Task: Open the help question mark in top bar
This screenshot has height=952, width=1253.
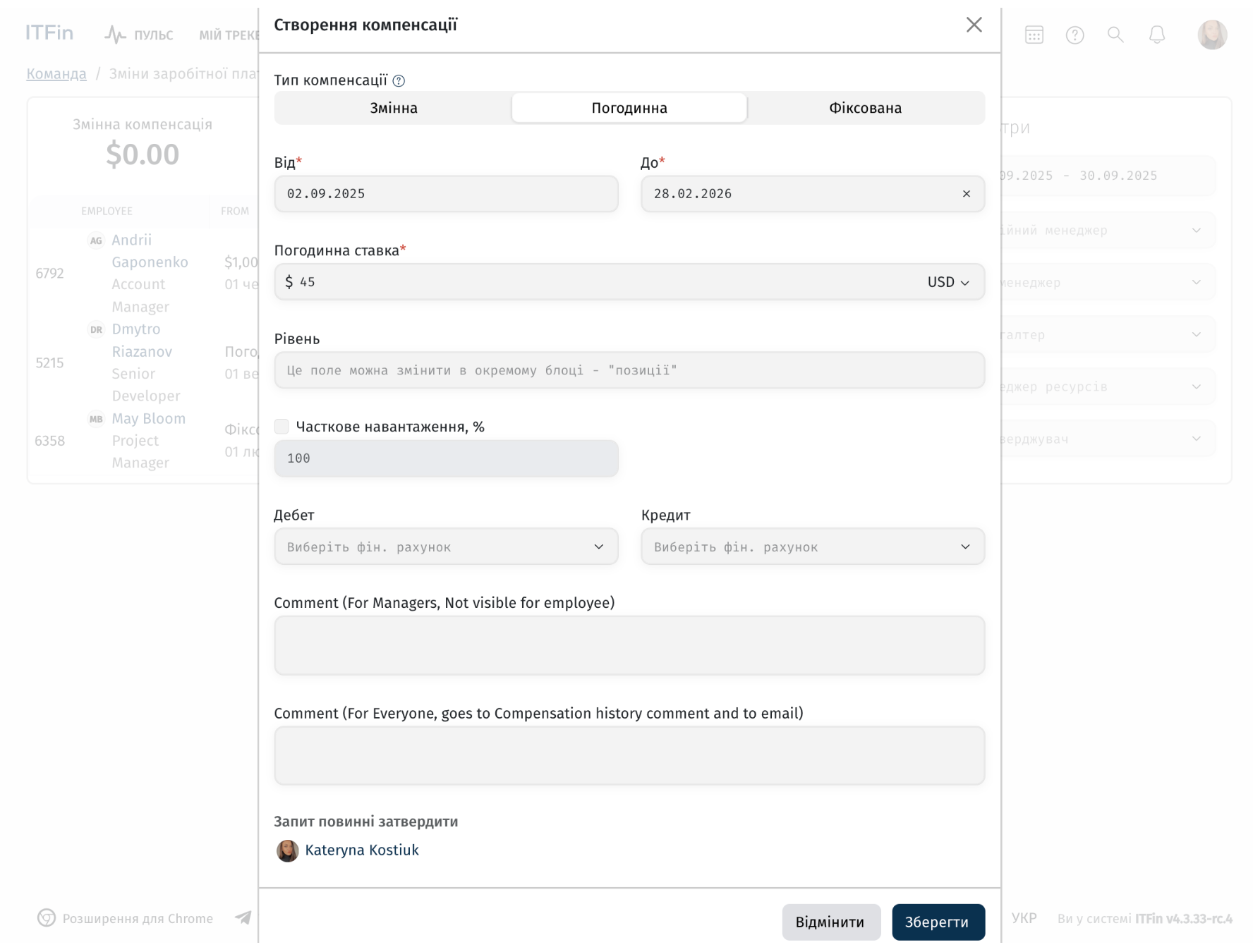Action: tap(1075, 35)
